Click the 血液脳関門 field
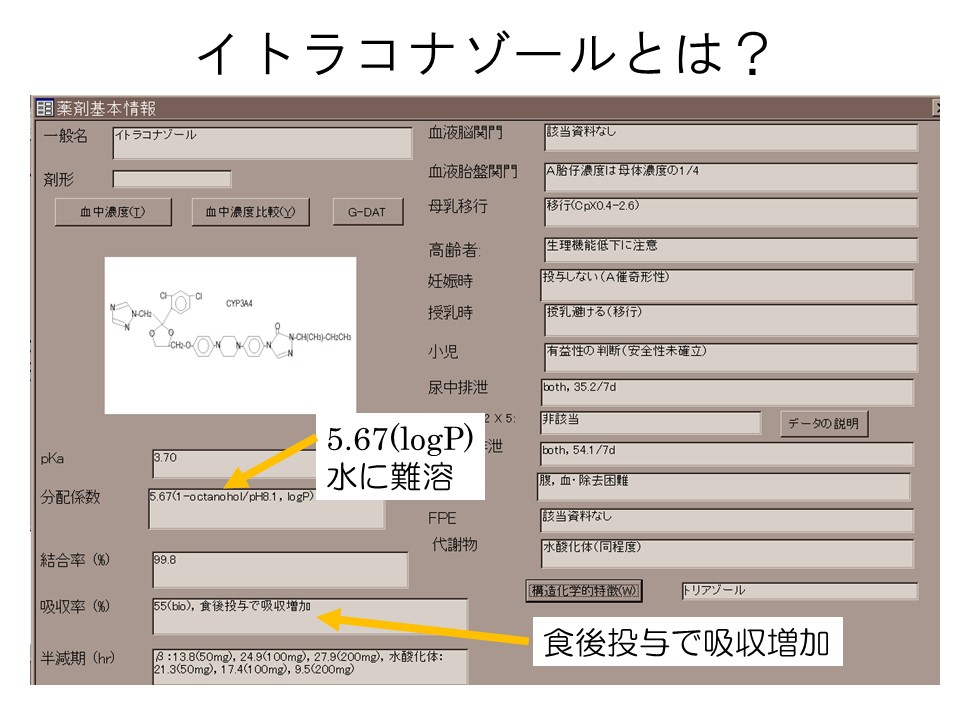The image size is (960, 720). pyautogui.click(x=729, y=137)
